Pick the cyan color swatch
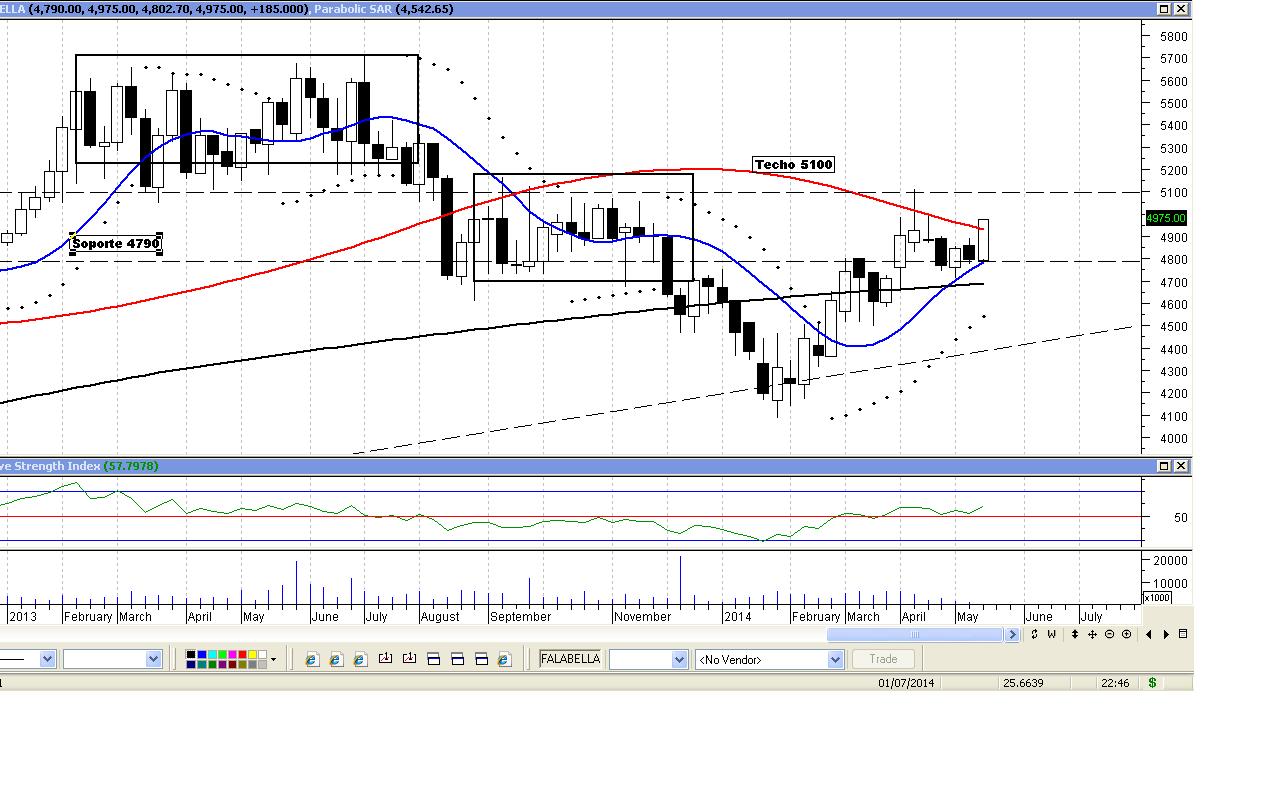 (211, 655)
